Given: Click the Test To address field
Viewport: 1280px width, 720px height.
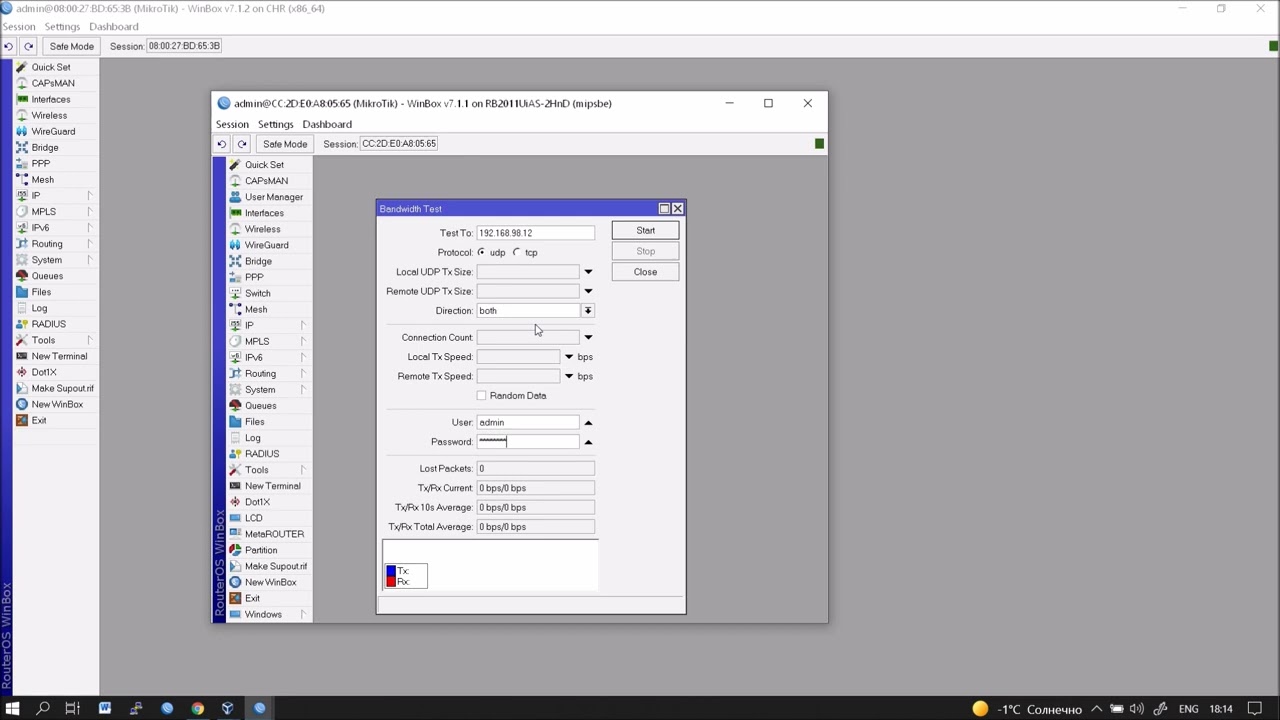Looking at the screenshot, I should [536, 233].
